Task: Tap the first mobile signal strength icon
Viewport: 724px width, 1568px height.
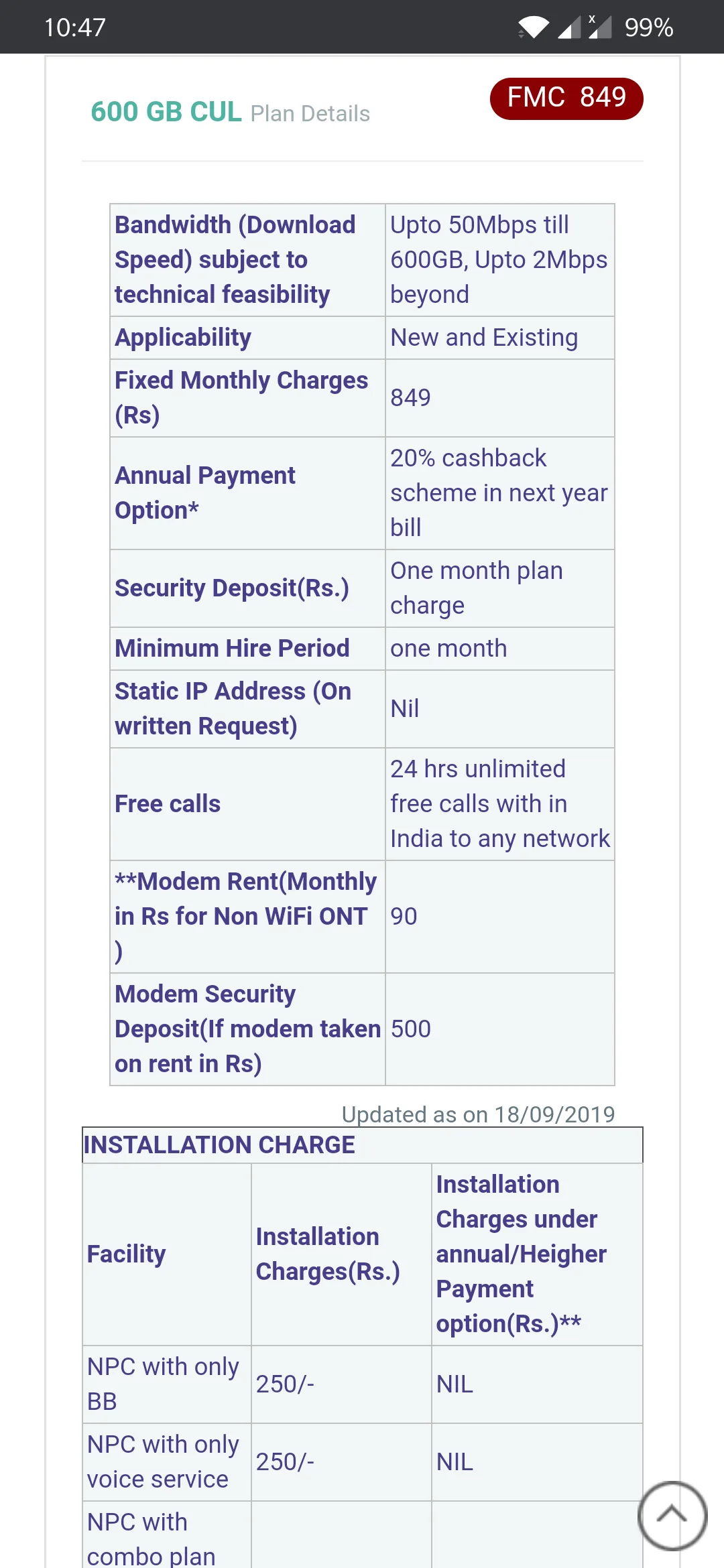Action: point(569,27)
